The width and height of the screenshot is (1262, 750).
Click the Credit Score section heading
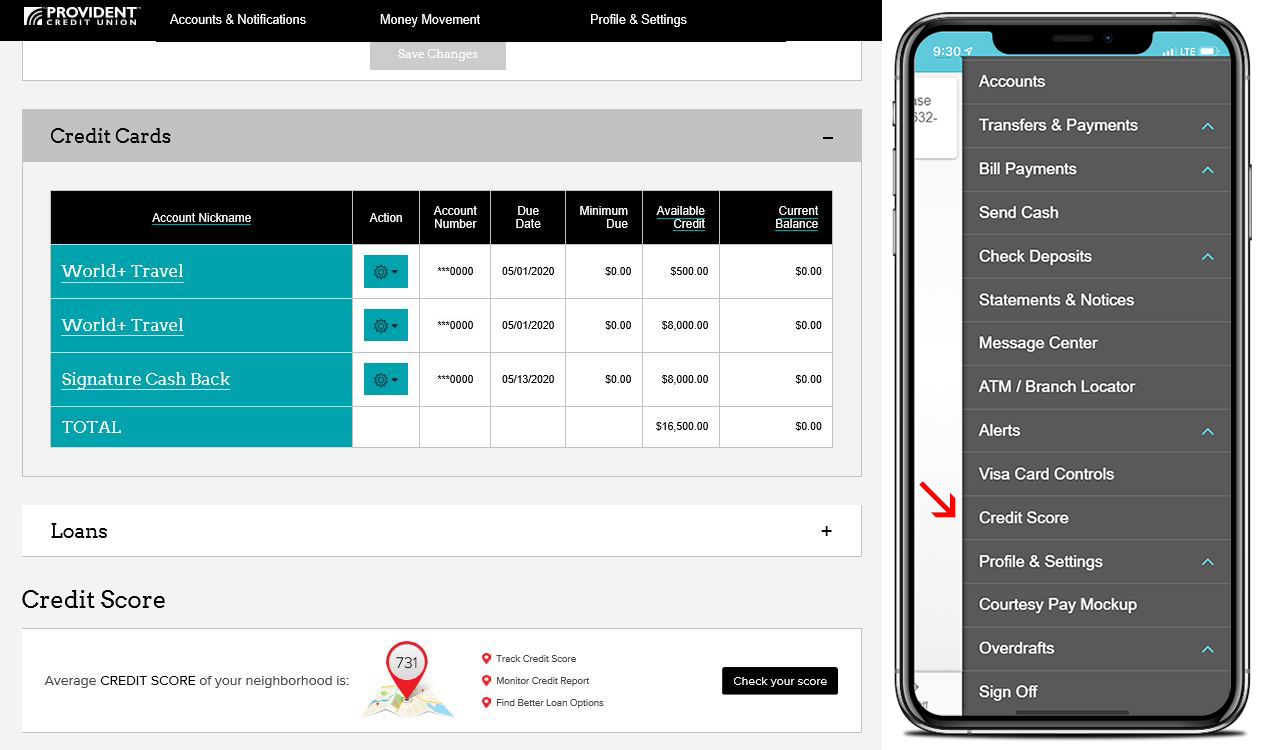pos(93,599)
